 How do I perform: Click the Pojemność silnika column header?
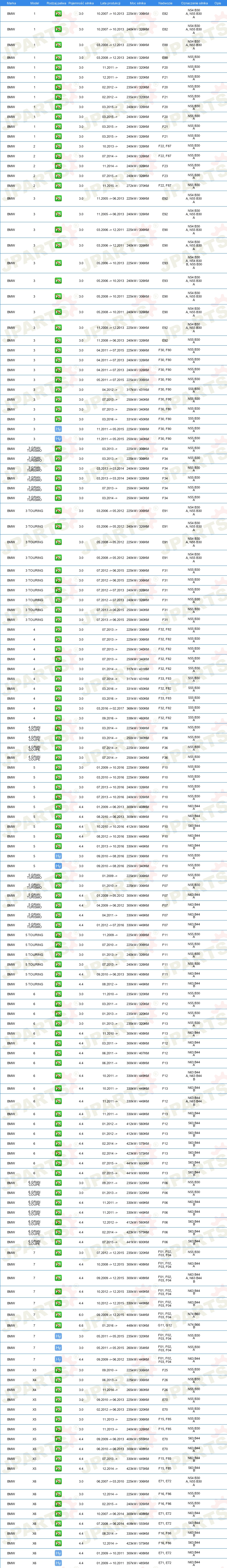[x=81, y=3]
